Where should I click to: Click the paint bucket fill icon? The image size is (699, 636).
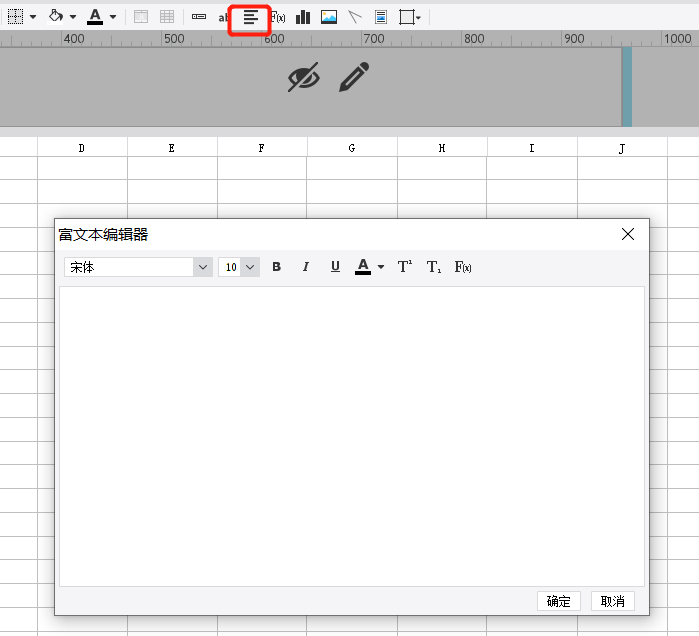[57, 17]
